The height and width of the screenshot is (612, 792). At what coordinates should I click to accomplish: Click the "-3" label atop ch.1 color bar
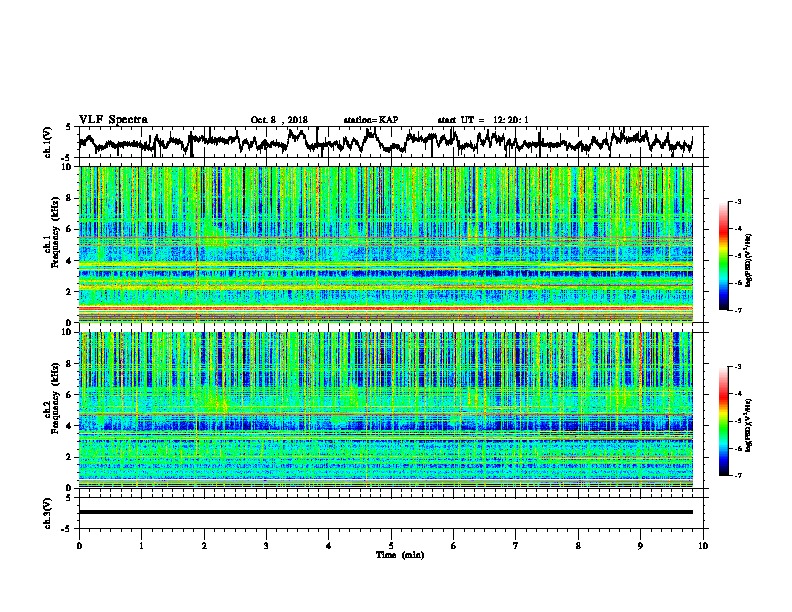pos(737,201)
